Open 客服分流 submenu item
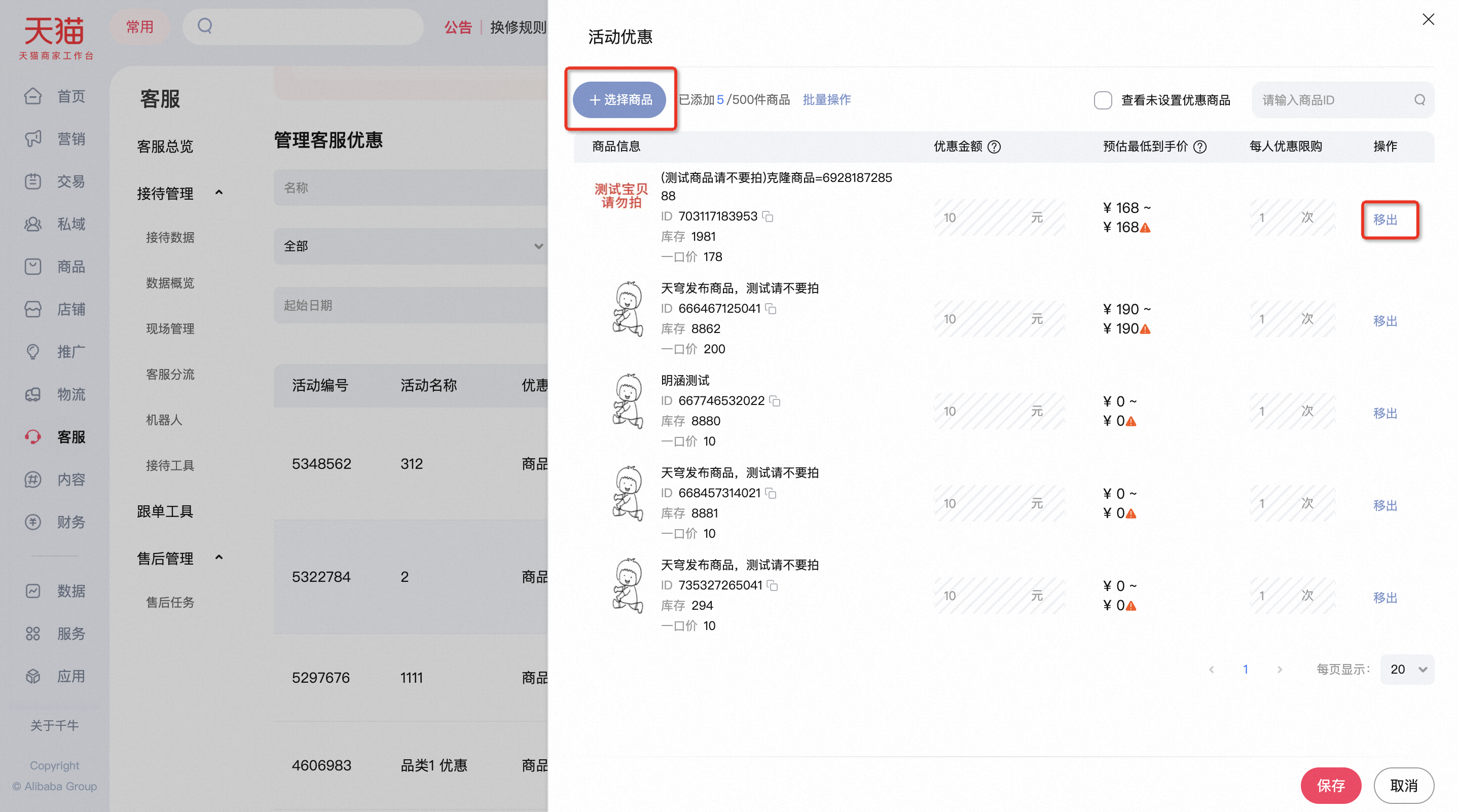This screenshot has width=1458, height=812. click(170, 375)
